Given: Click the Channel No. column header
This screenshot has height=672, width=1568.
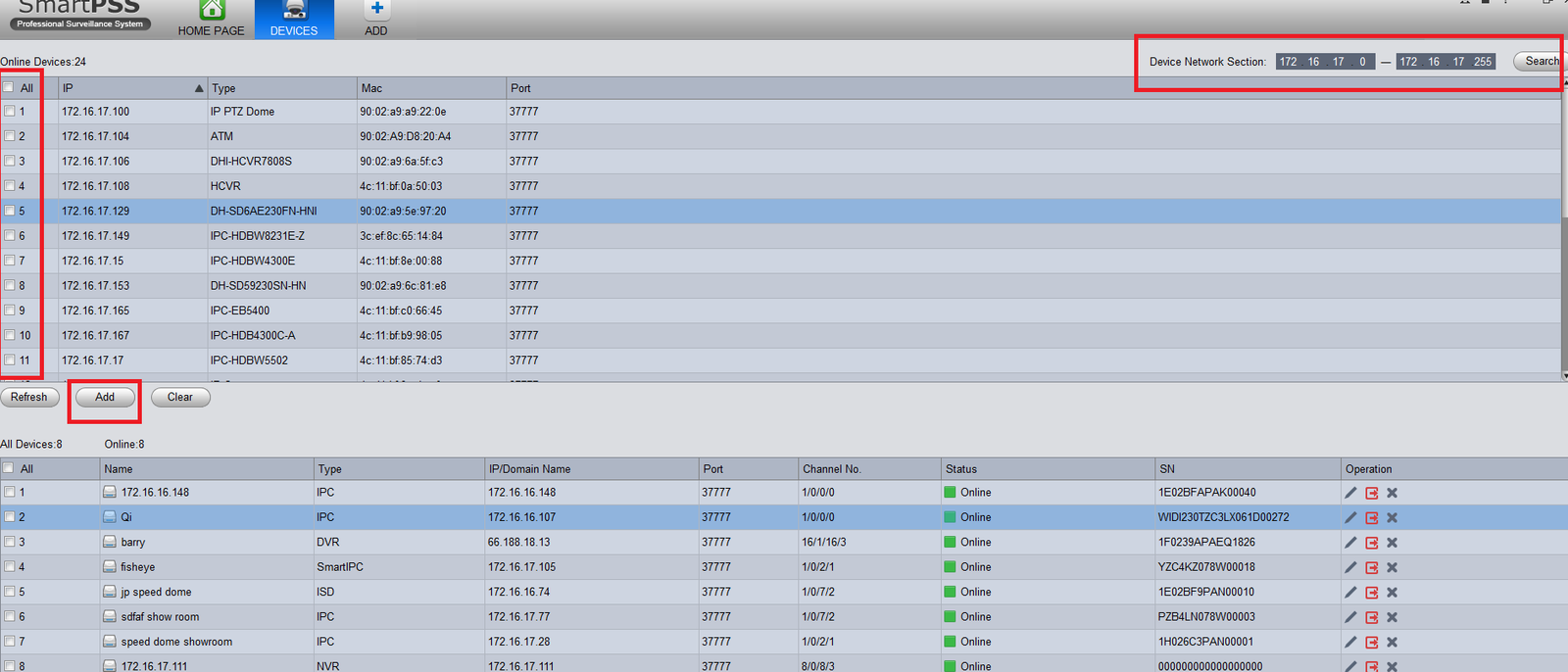Looking at the screenshot, I should pos(869,469).
